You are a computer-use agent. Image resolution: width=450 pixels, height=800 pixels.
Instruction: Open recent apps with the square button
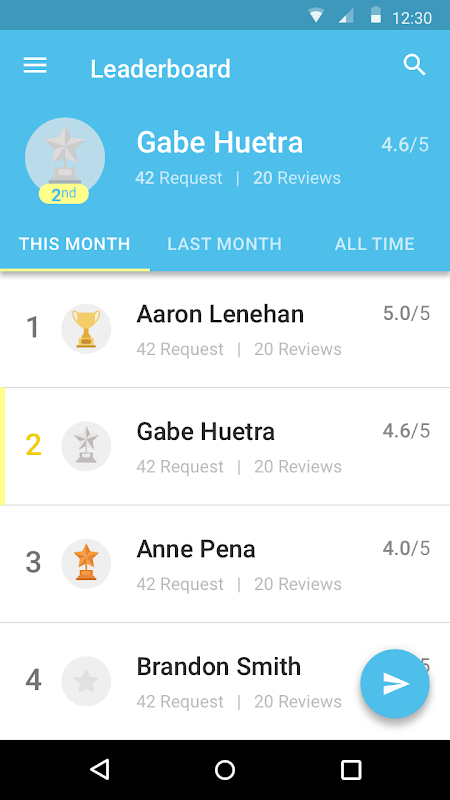(351, 769)
